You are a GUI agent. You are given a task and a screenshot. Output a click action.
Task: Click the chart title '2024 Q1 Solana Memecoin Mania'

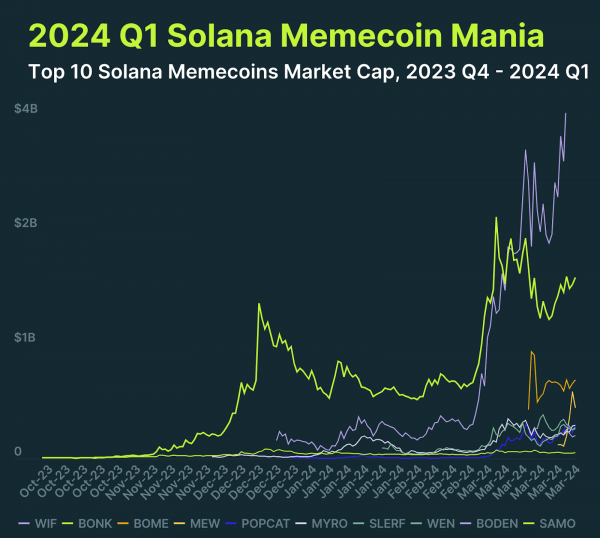(x=287, y=37)
